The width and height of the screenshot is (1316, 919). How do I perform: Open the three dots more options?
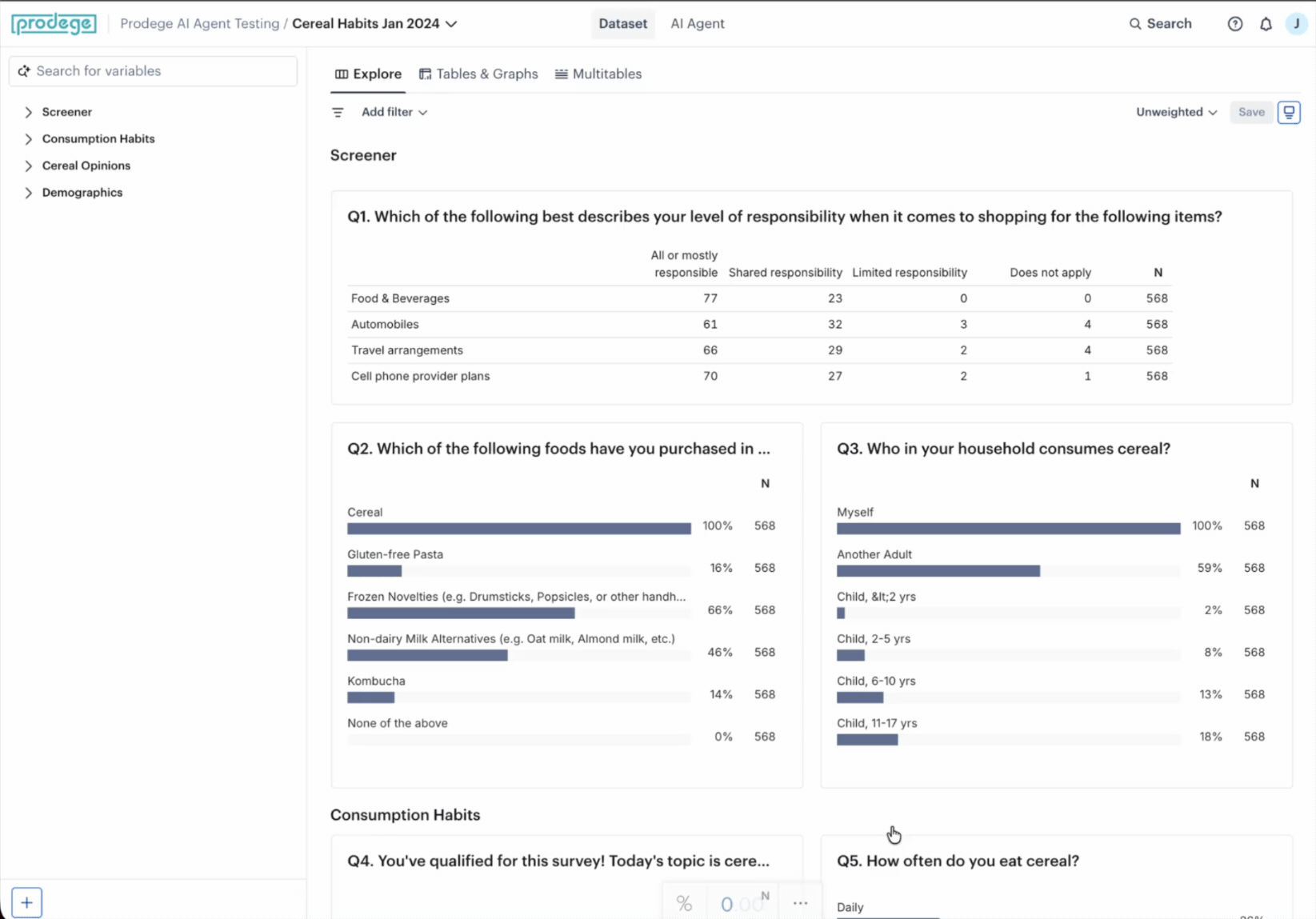[x=800, y=904]
